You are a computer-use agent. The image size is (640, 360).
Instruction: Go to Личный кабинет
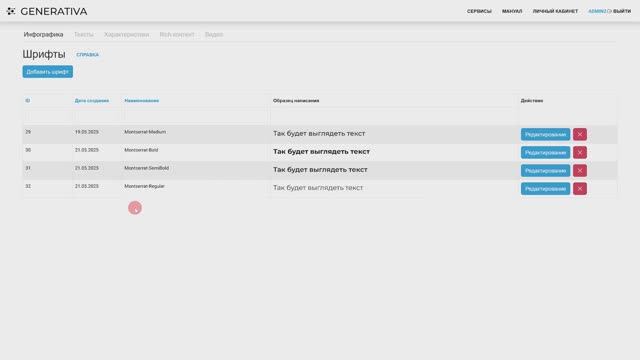[x=555, y=11]
